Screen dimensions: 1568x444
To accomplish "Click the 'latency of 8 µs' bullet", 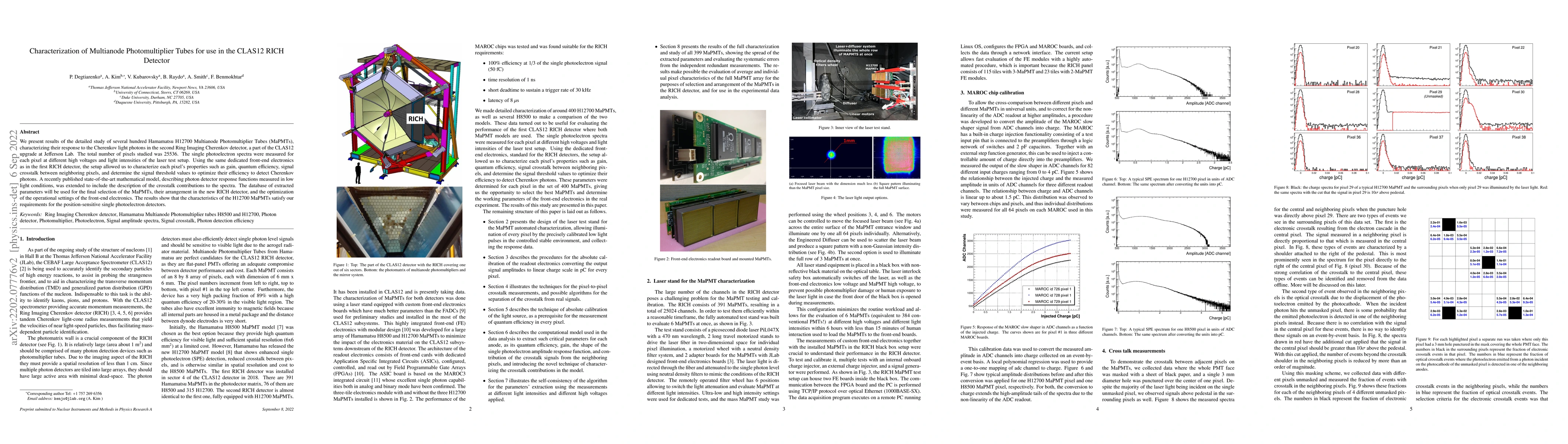I will [504, 100].
